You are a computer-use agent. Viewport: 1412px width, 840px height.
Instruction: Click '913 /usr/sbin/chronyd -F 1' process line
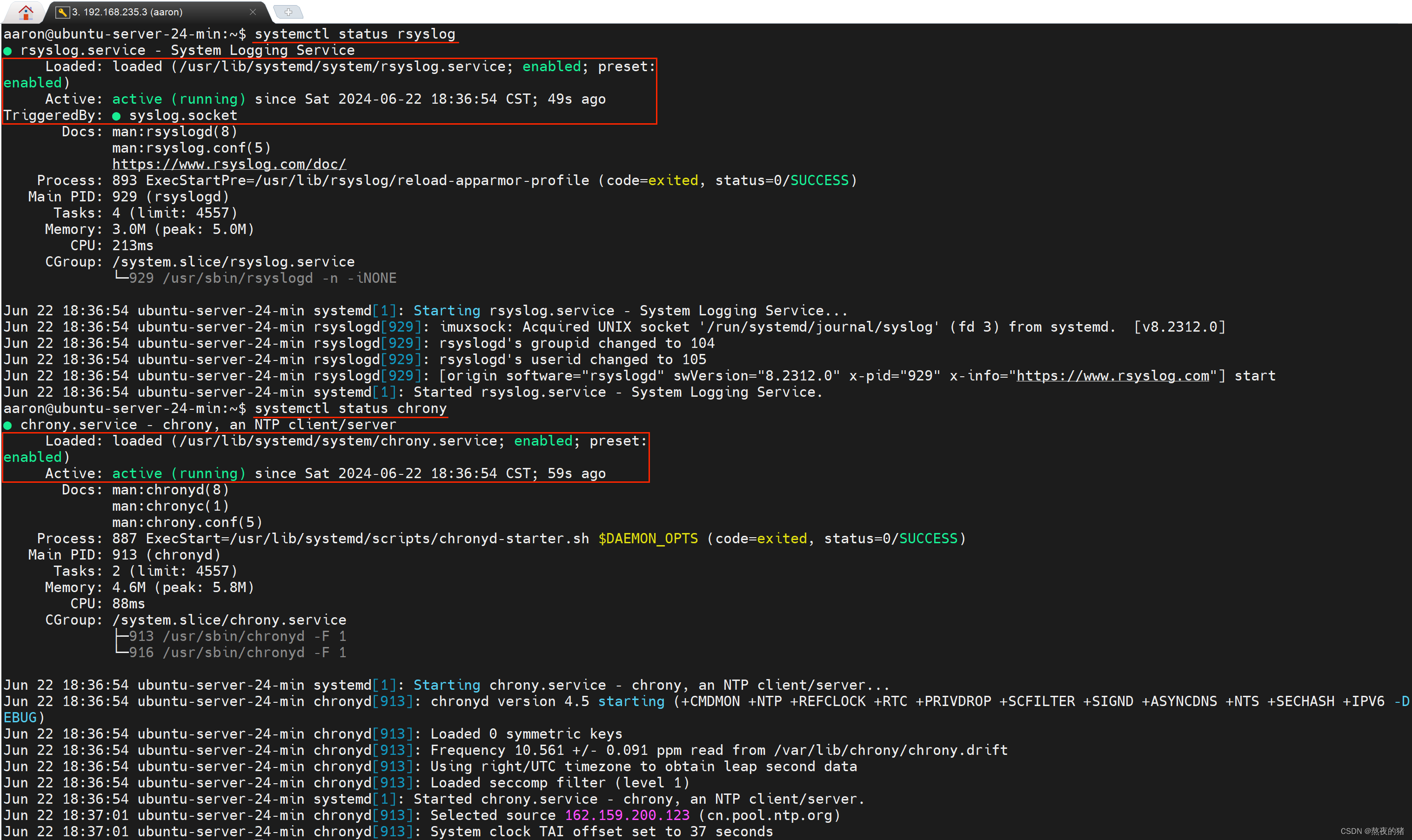tap(238, 637)
